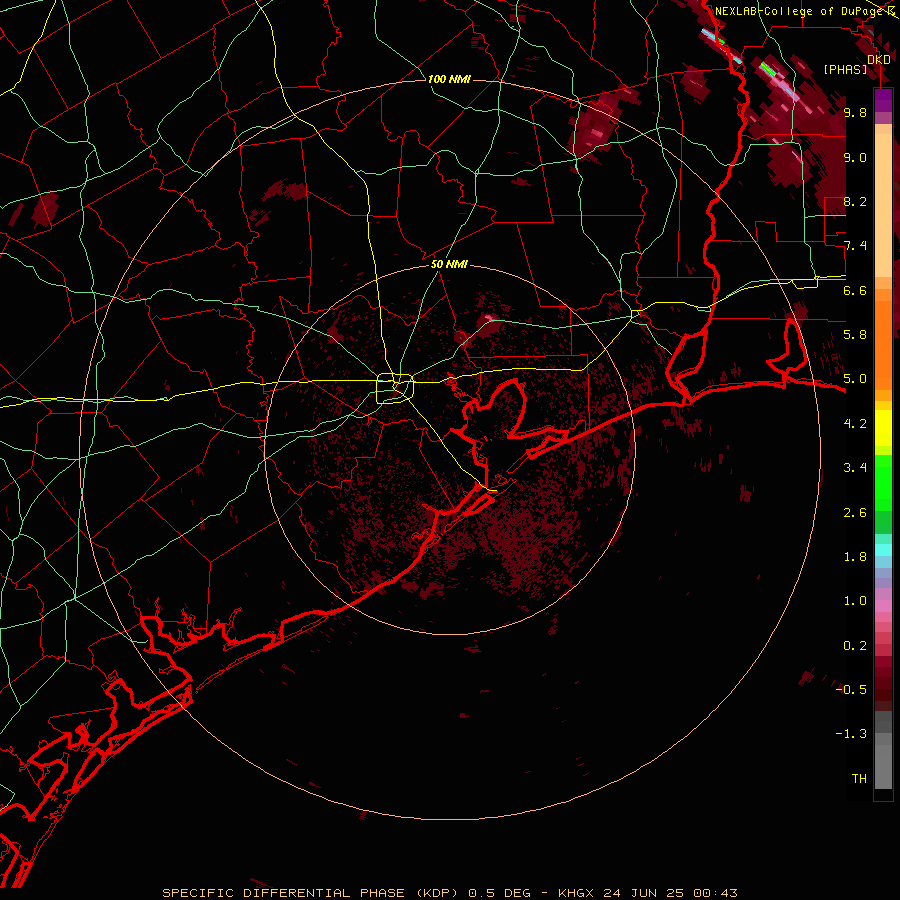
Task: Click the "50 NMI" range ring label
Action: point(449,265)
